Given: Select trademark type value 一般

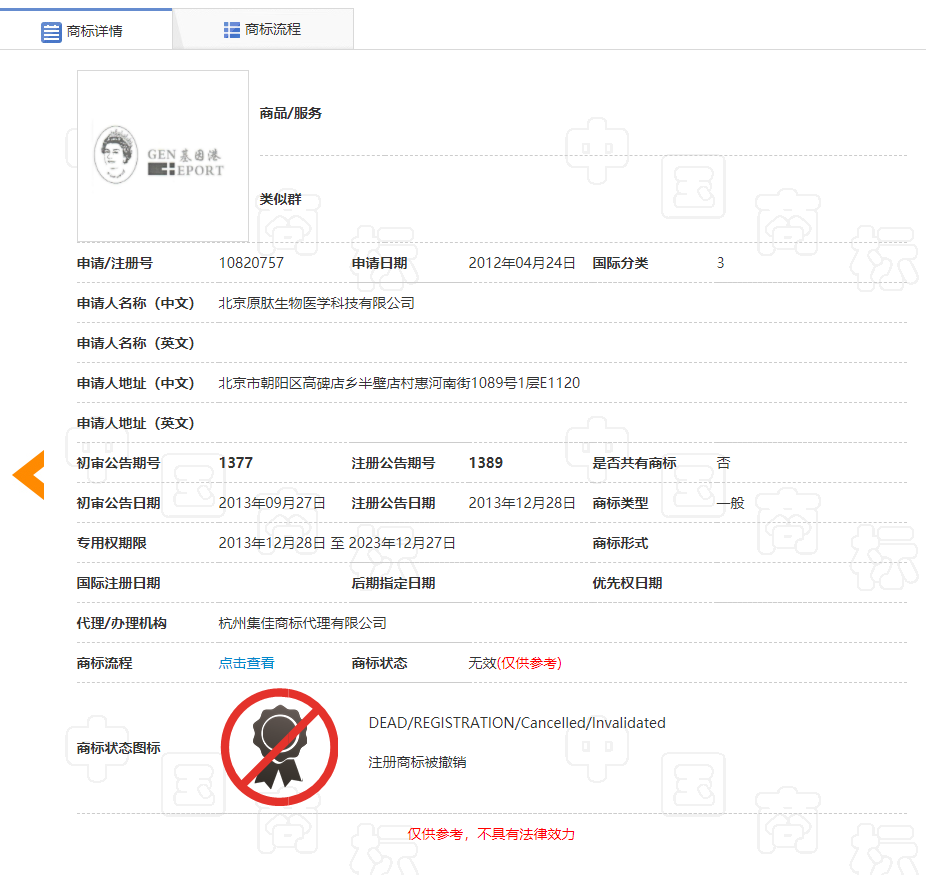Looking at the screenshot, I should coord(731,503).
